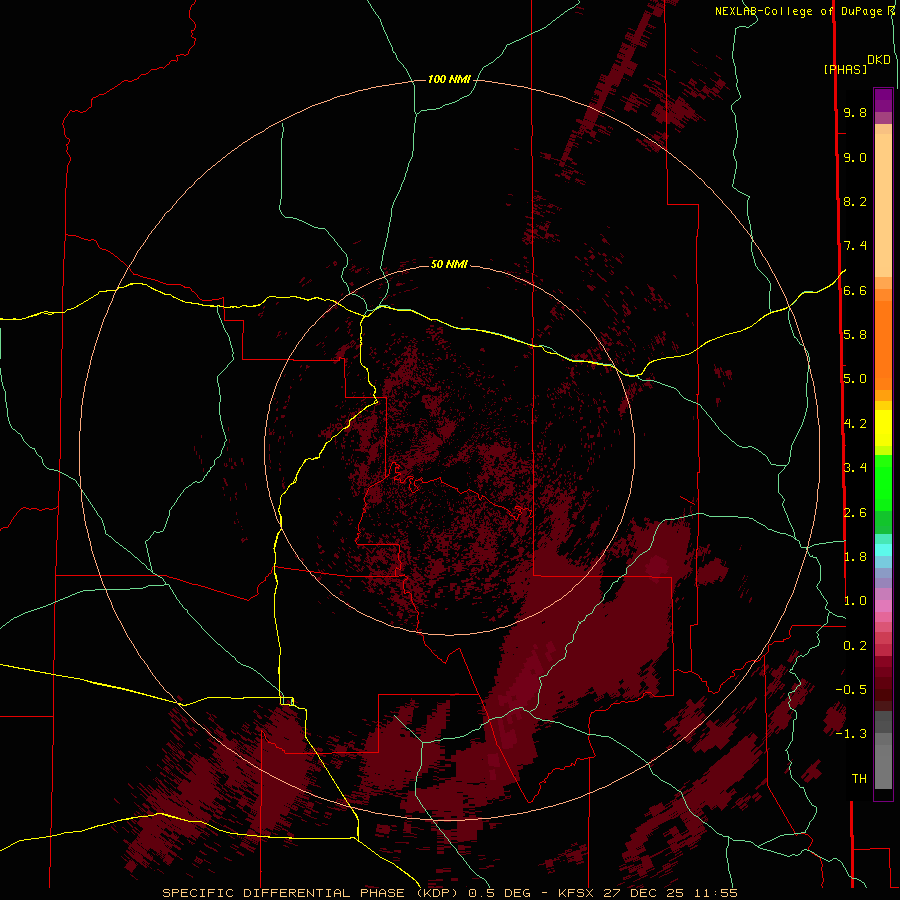900x900 pixels.
Task: Click the 5.0 value on the color scale
Action: (855, 379)
